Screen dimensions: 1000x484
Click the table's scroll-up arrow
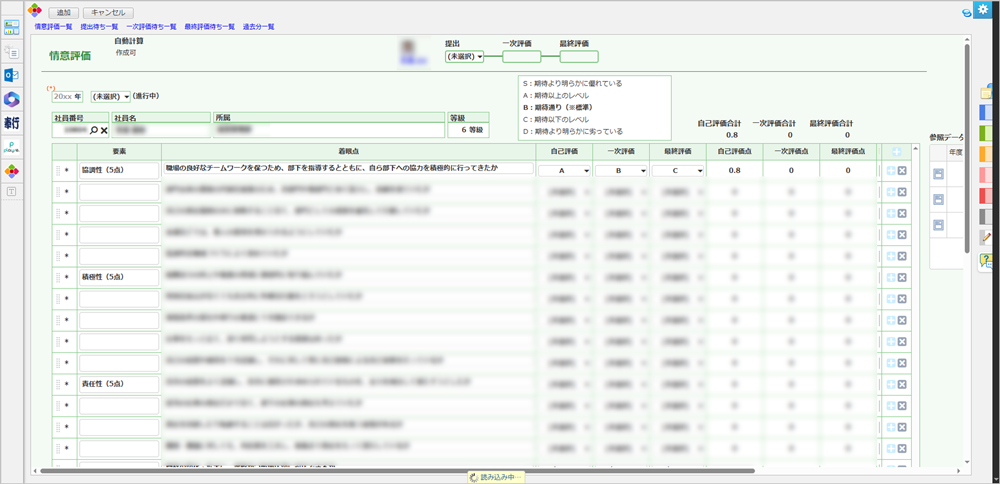(916, 149)
